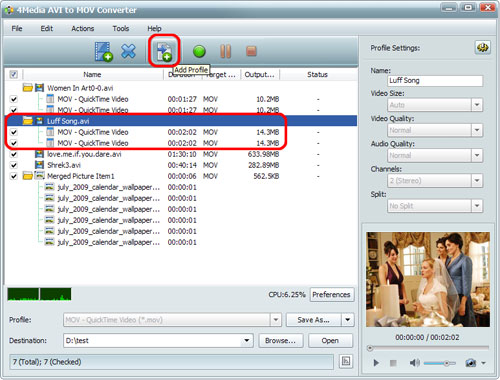This screenshot has width=500, height=380.
Task: Click the 633.98MB output size cell
Action: pyautogui.click(x=263, y=154)
